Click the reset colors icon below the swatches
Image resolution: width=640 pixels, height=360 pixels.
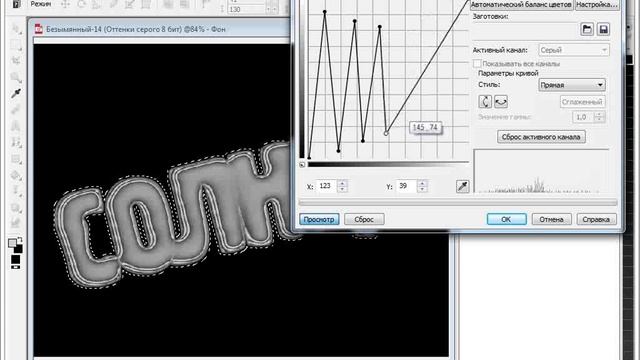pos(16,267)
